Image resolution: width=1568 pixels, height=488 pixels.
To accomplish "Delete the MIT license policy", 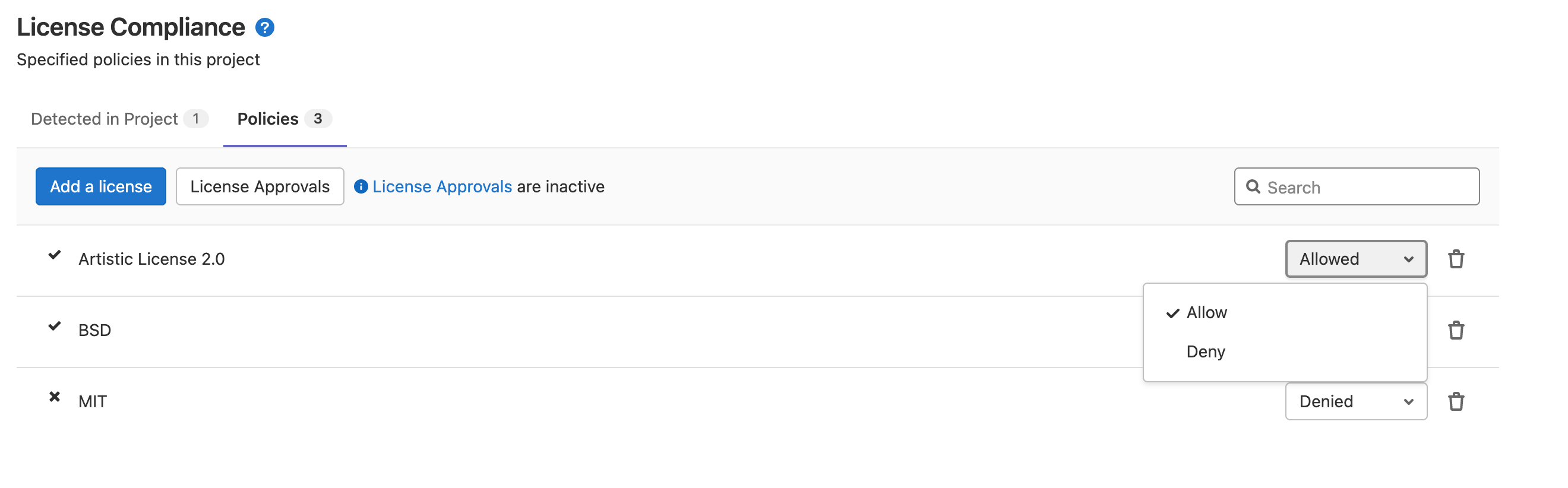I will [1455, 401].
